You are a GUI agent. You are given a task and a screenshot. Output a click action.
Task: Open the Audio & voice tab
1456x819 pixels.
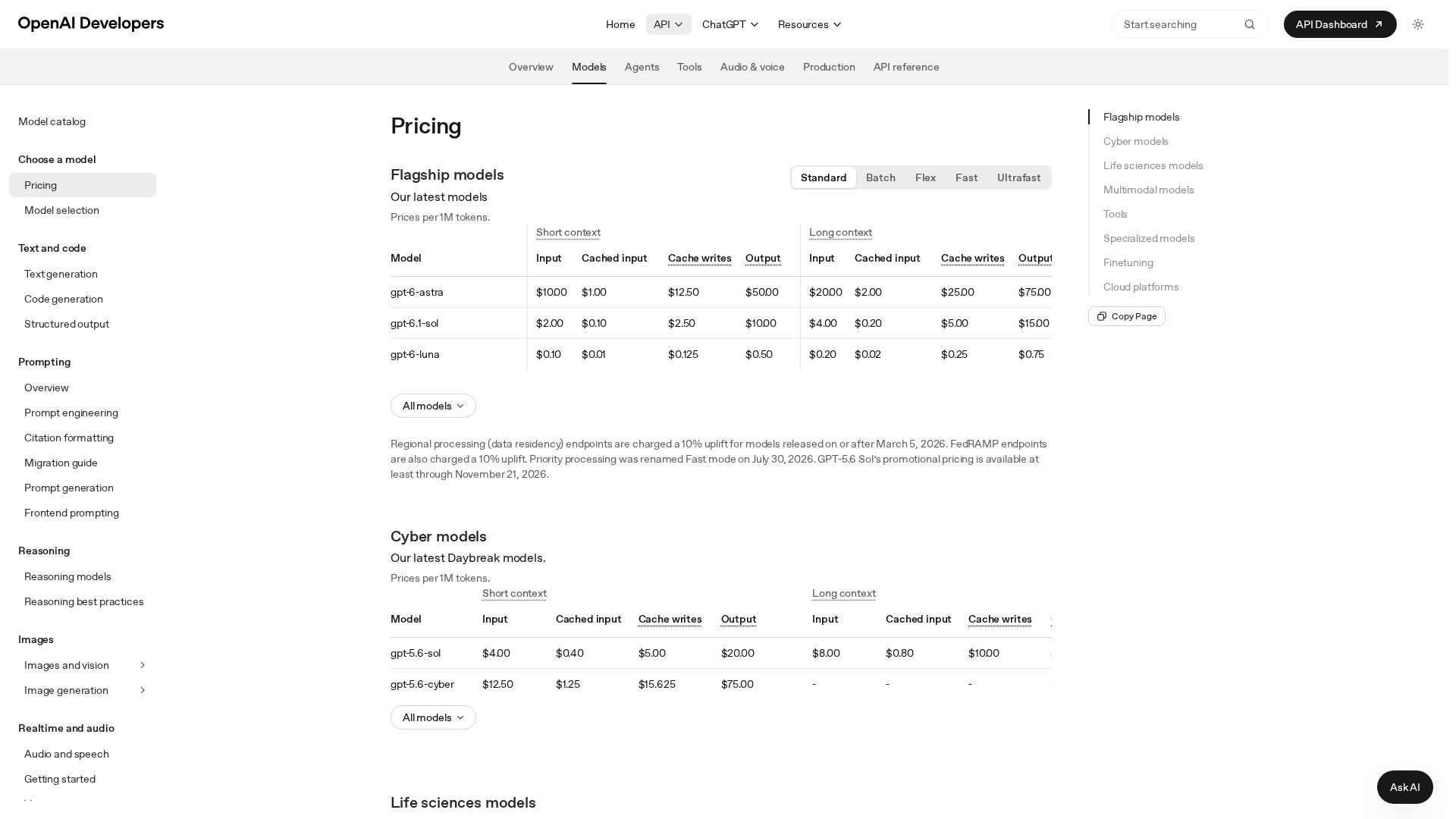pyautogui.click(x=752, y=67)
